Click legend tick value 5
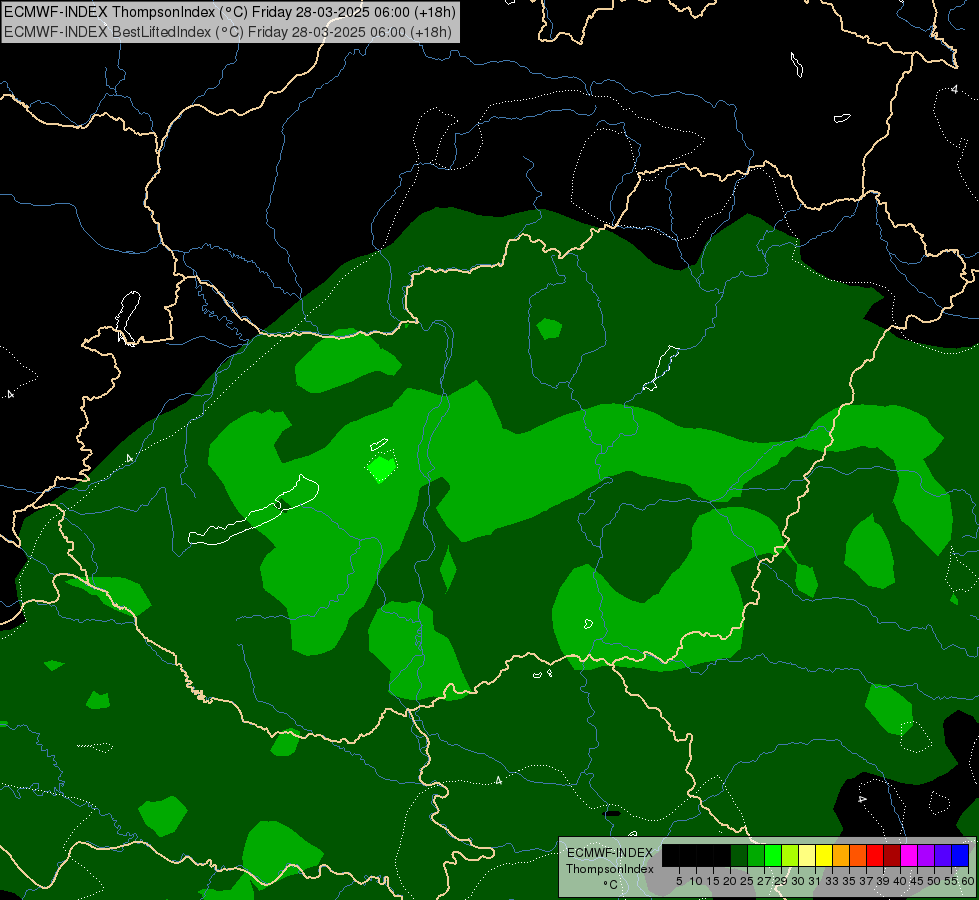Screen dimensions: 979x900 (679, 881)
